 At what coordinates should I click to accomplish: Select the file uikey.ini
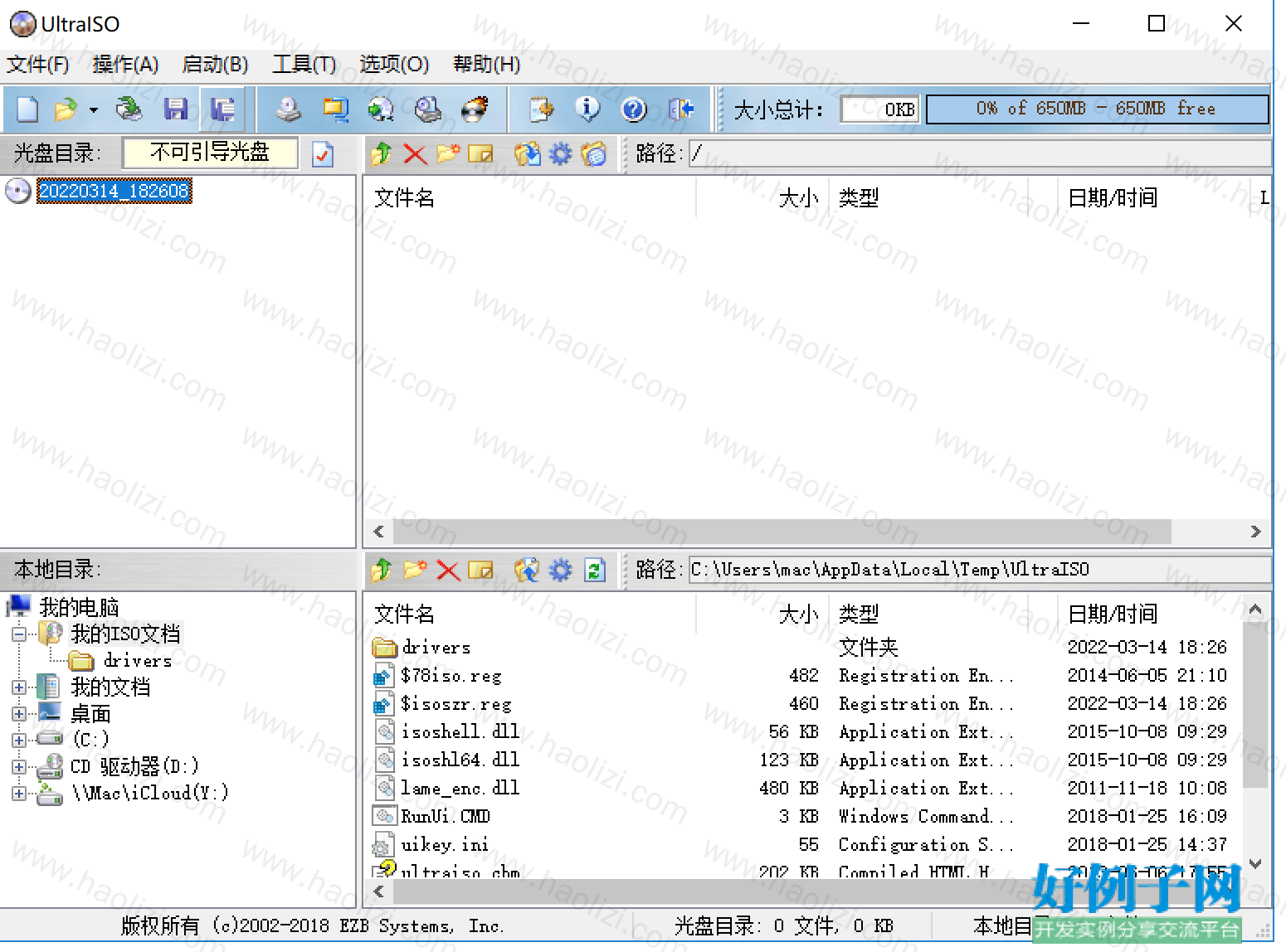click(445, 845)
